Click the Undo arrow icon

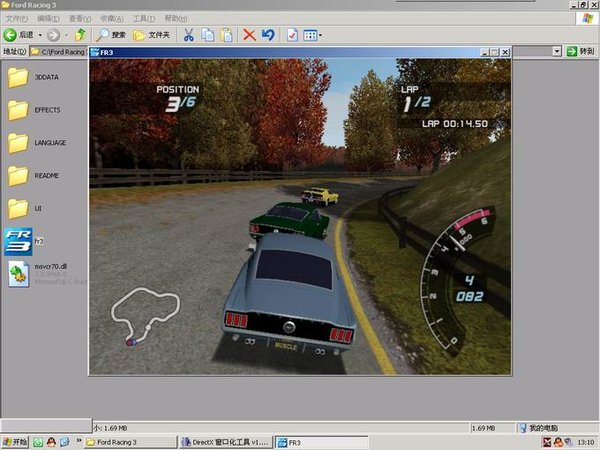(x=268, y=34)
